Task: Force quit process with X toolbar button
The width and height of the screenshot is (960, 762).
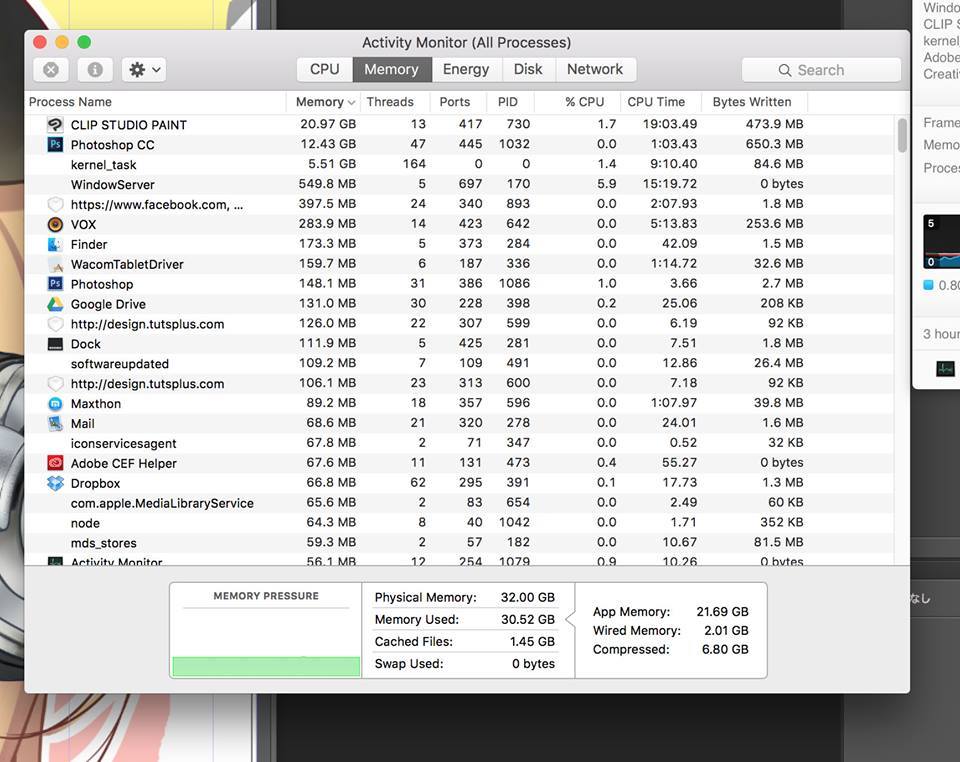Action: [x=51, y=70]
